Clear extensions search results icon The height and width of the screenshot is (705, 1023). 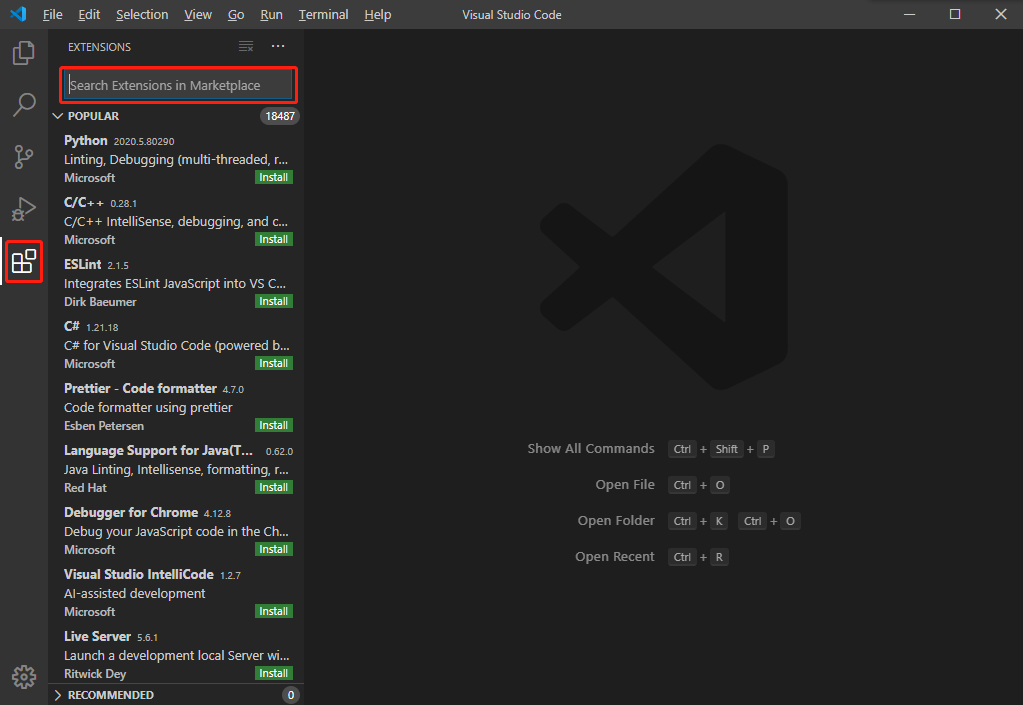[246, 46]
